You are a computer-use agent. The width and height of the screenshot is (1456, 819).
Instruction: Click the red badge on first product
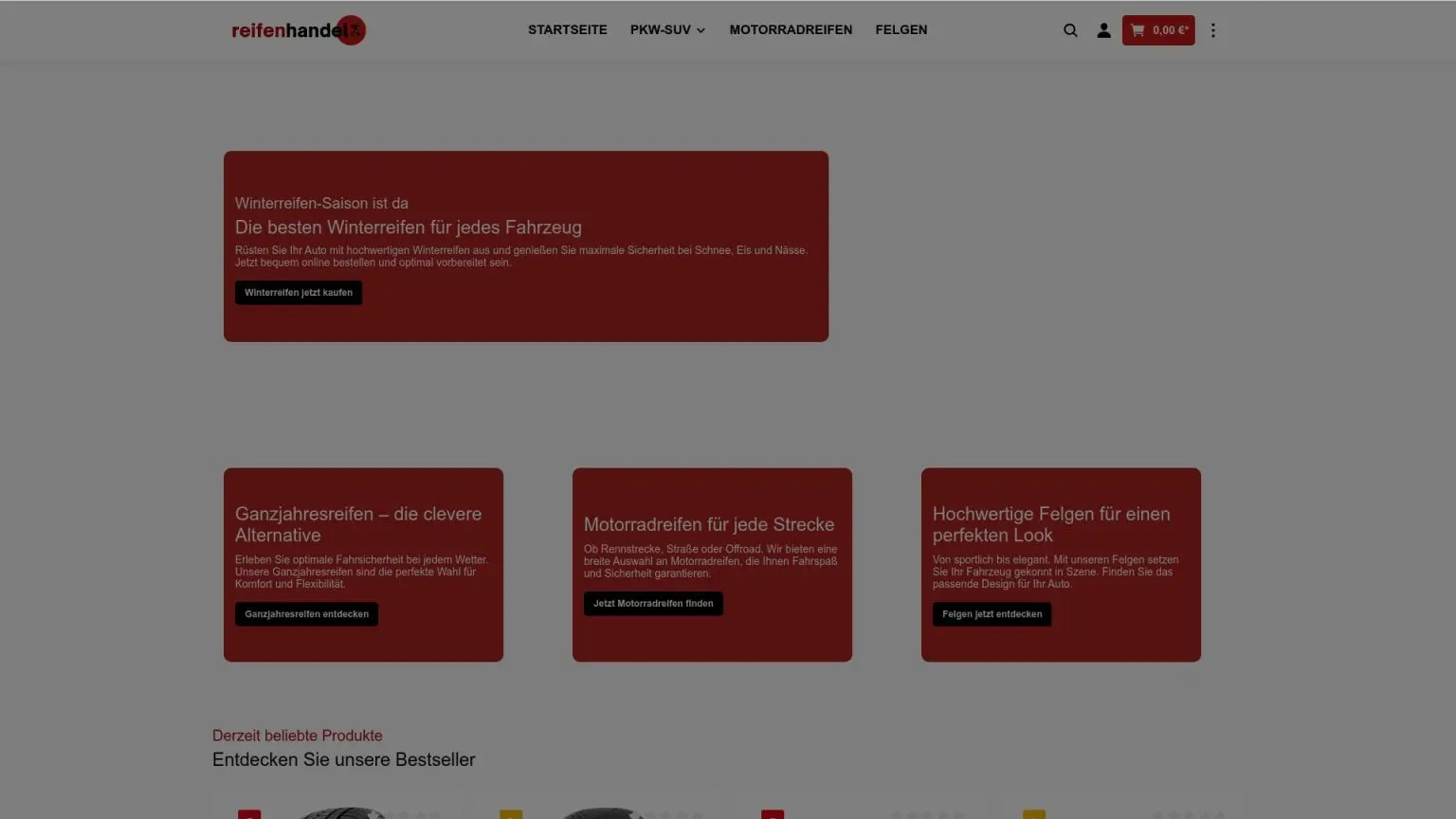tap(249, 813)
